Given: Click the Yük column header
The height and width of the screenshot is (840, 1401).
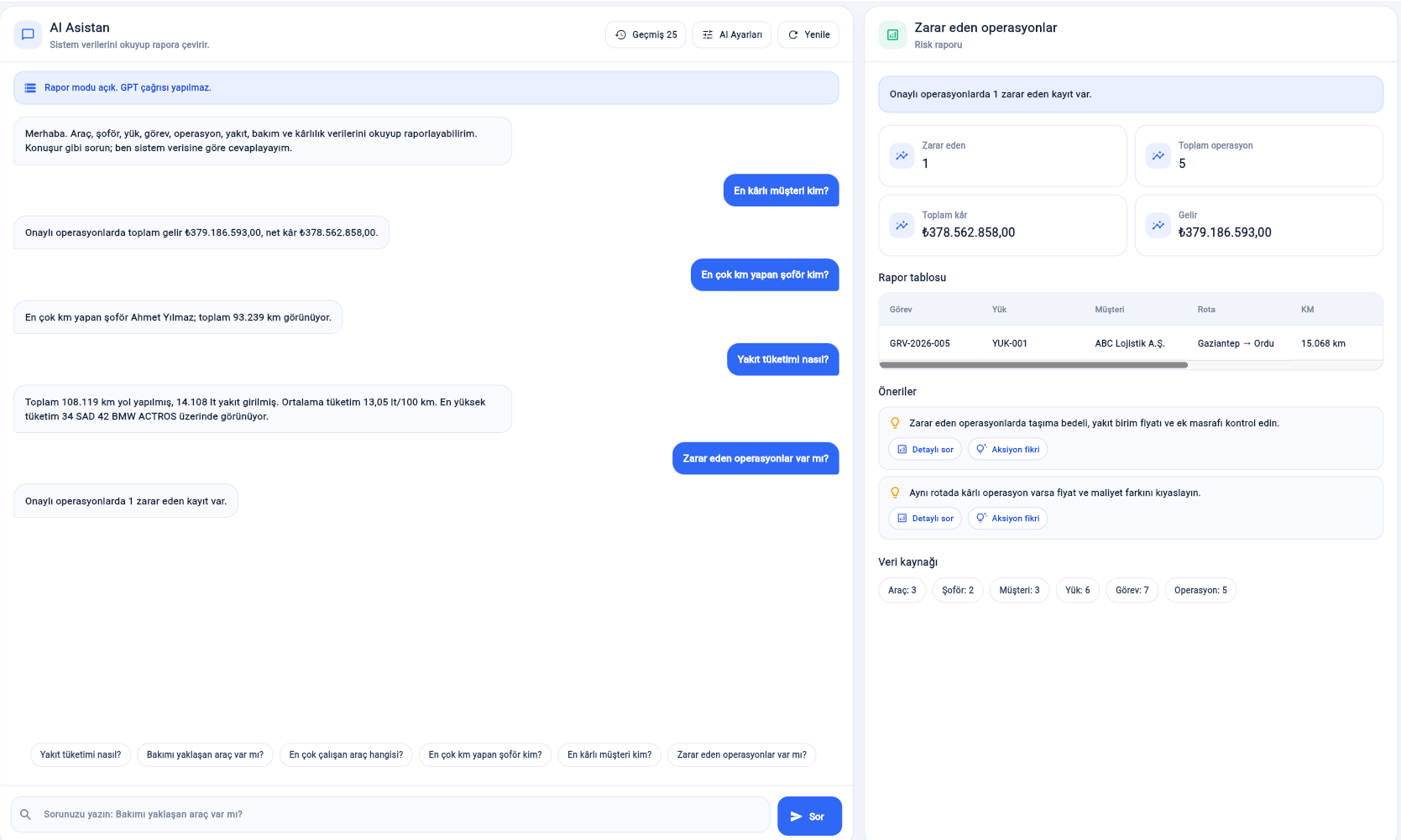Looking at the screenshot, I should pyautogui.click(x=999, y=310).
